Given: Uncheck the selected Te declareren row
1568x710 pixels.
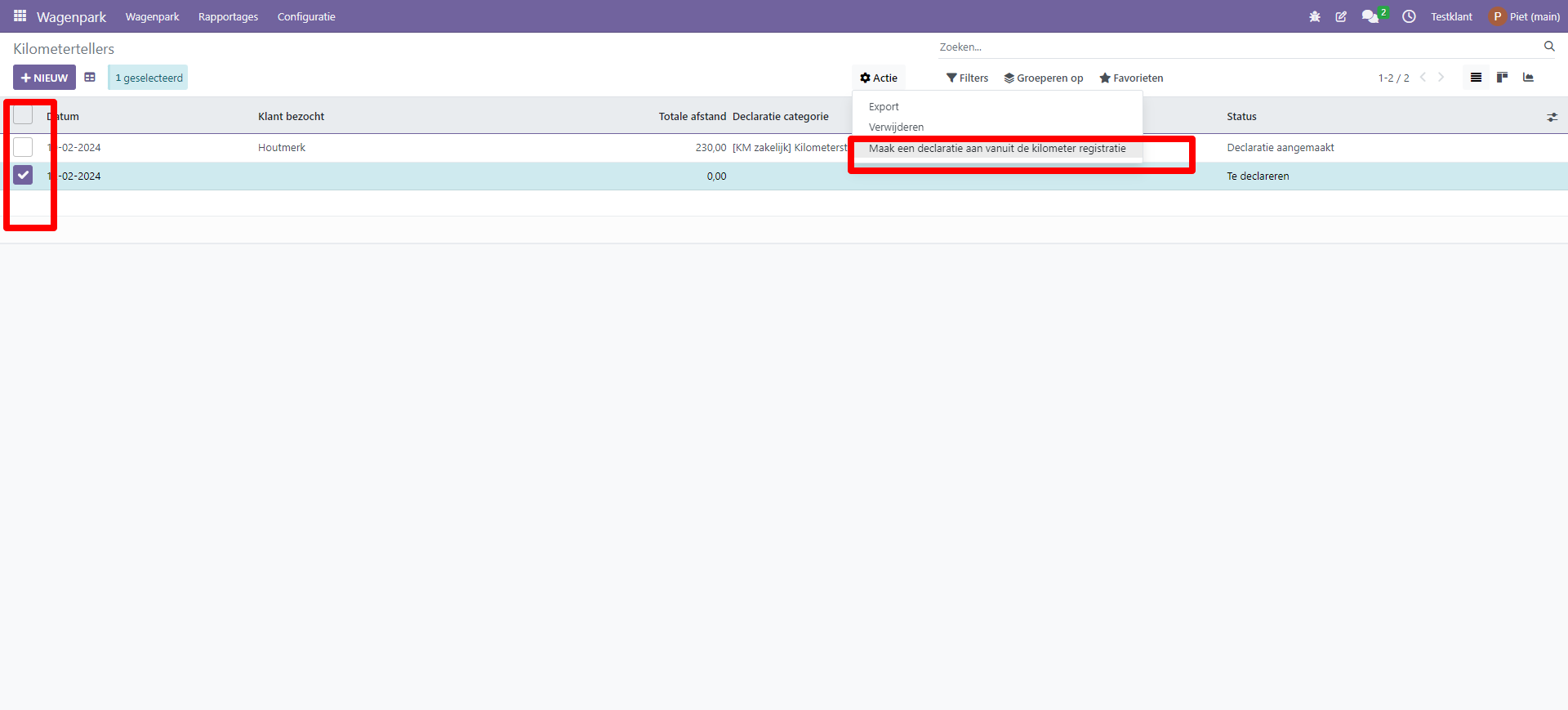Looking at the screenshot, I should (23, 175).
